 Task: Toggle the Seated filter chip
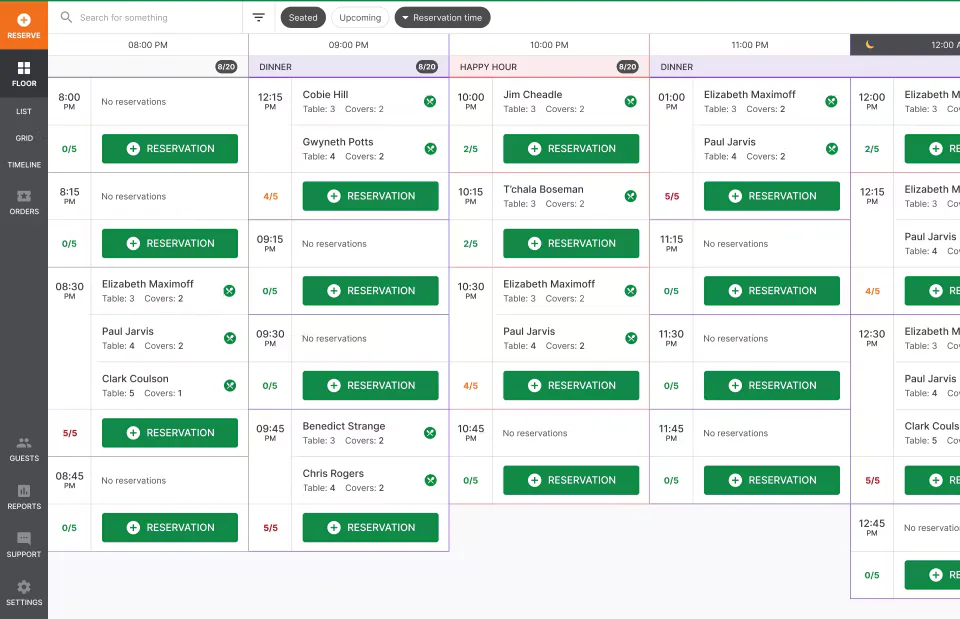[x=303, y=18]
